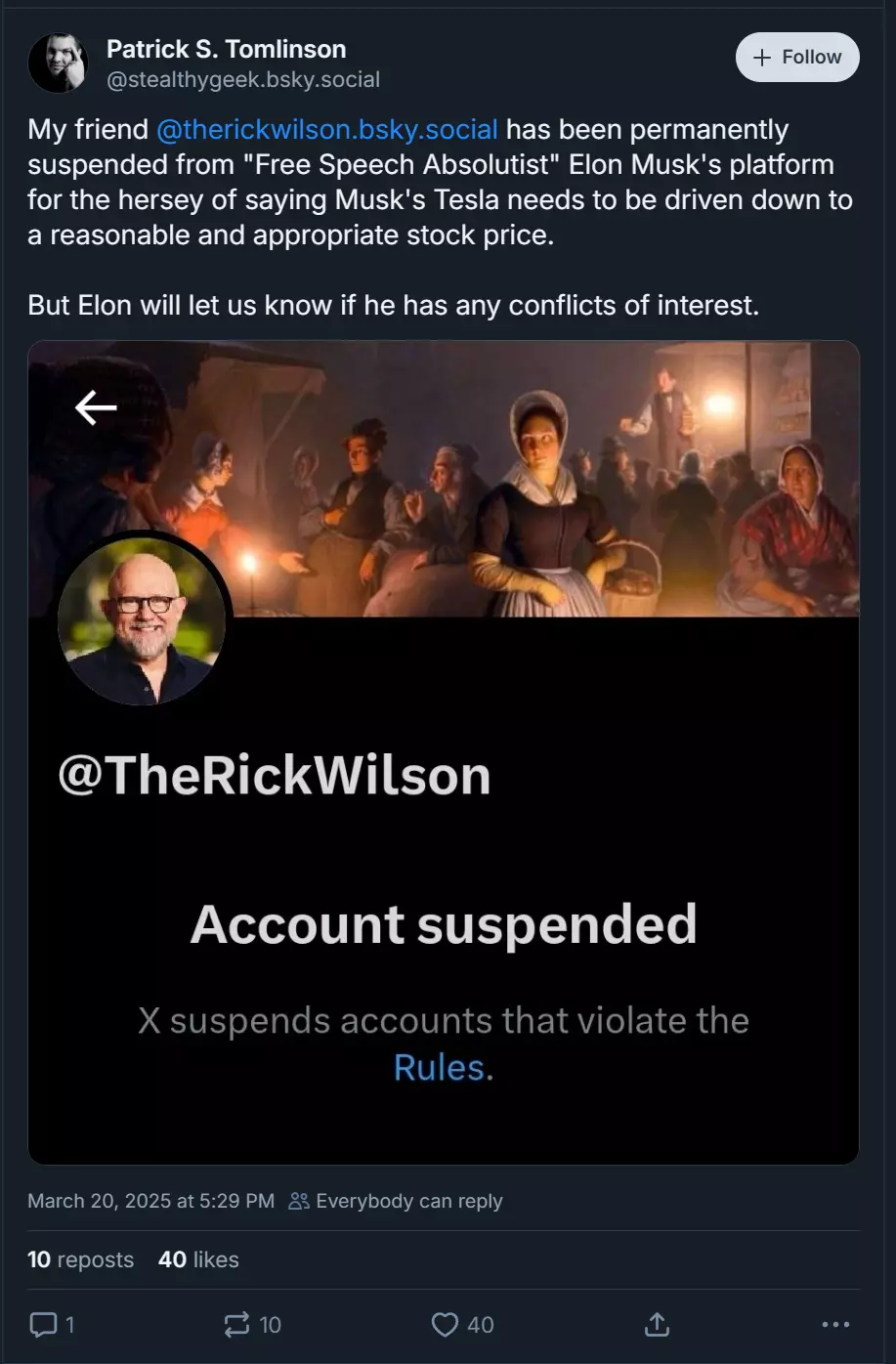The image size is (896, 1364).
Task: Open the three-dot more options menu
Action: click(835, 1325)
